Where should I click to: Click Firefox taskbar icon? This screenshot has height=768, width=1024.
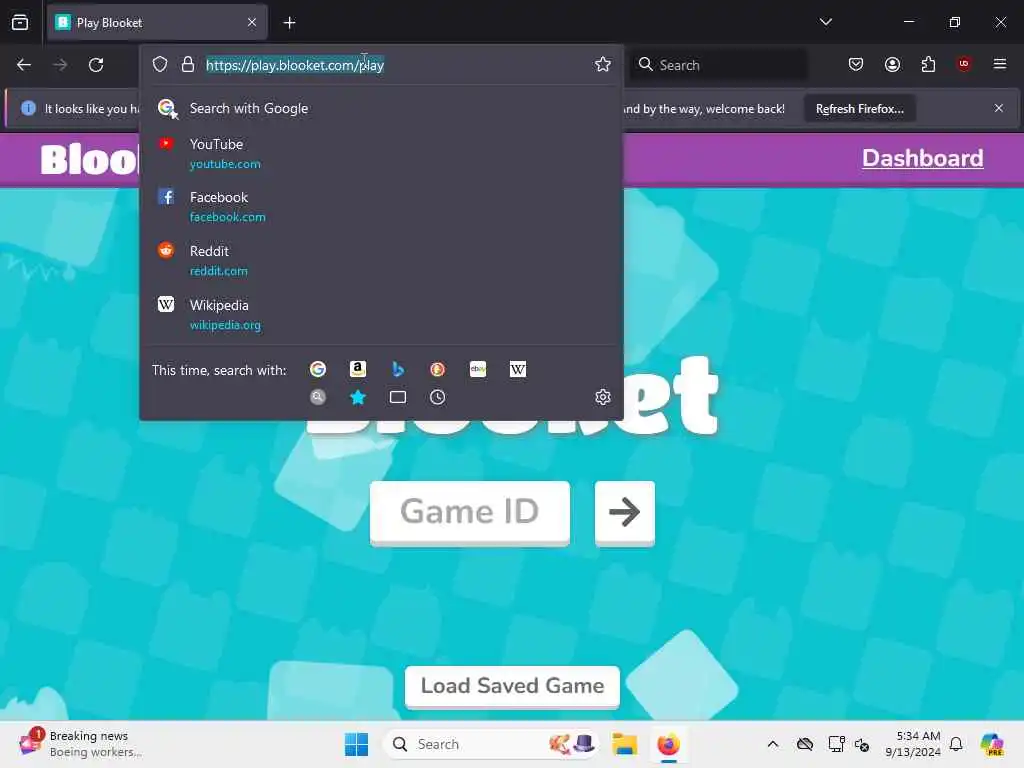coord(668,744)
